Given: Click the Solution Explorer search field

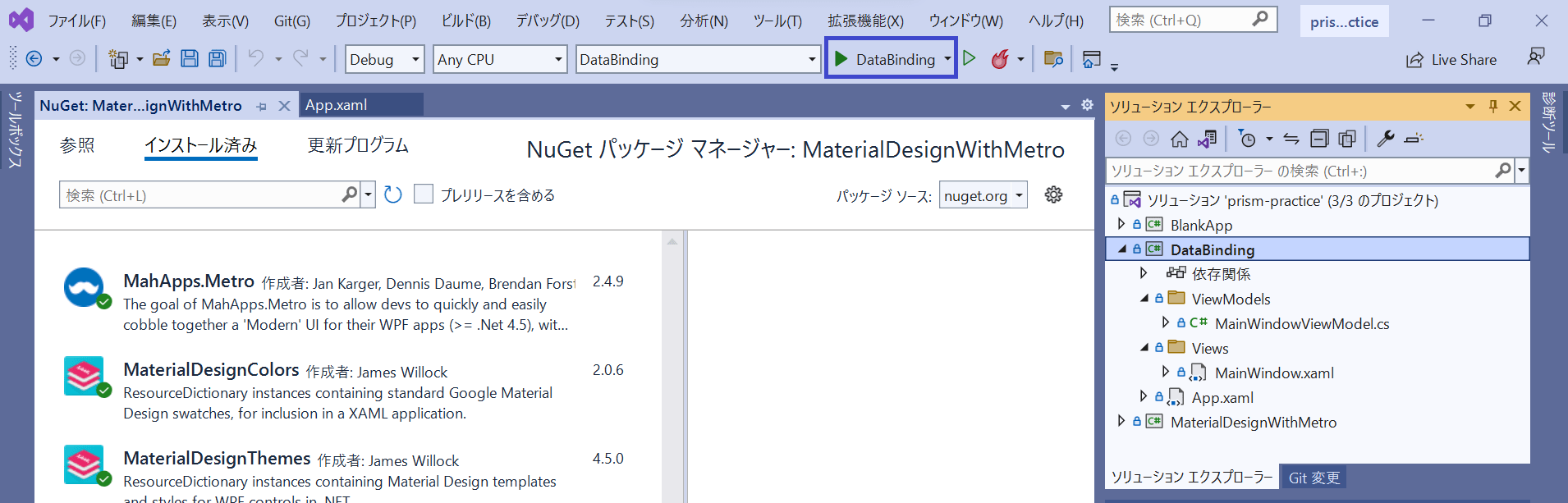Looking at the screenshot, I should coord(1300,171).
